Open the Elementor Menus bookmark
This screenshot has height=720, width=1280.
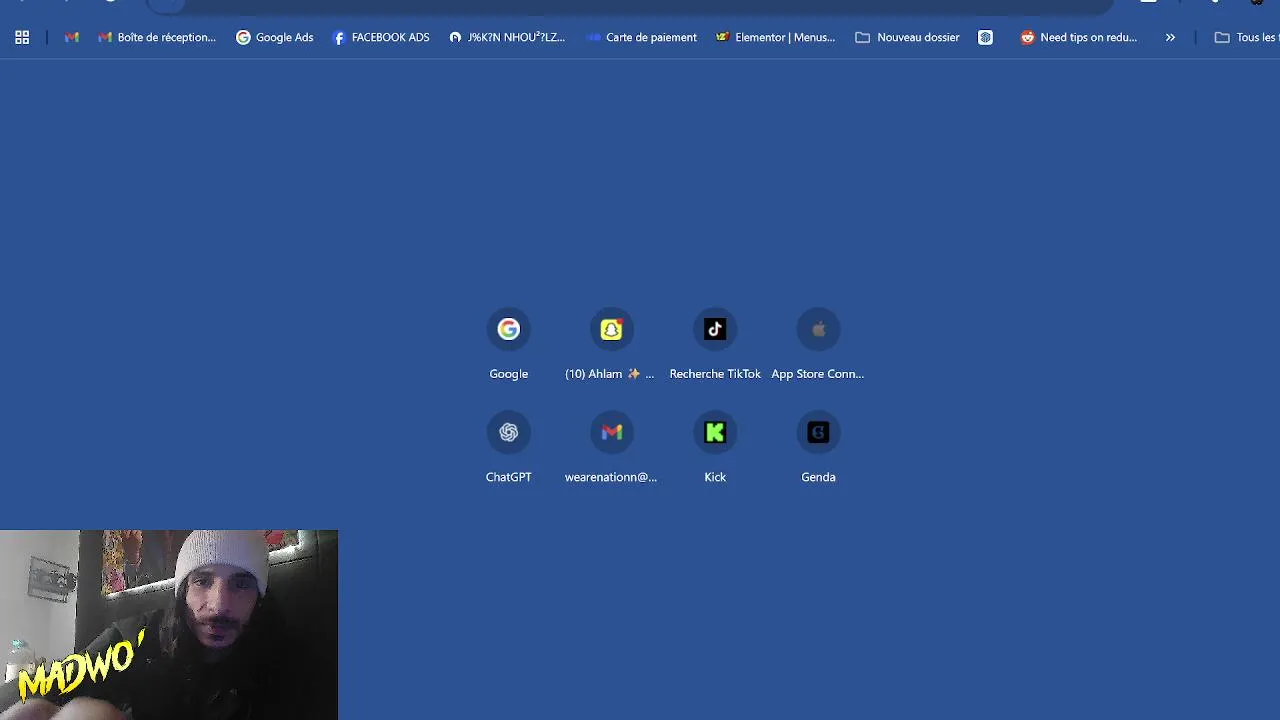pos(775,37)
